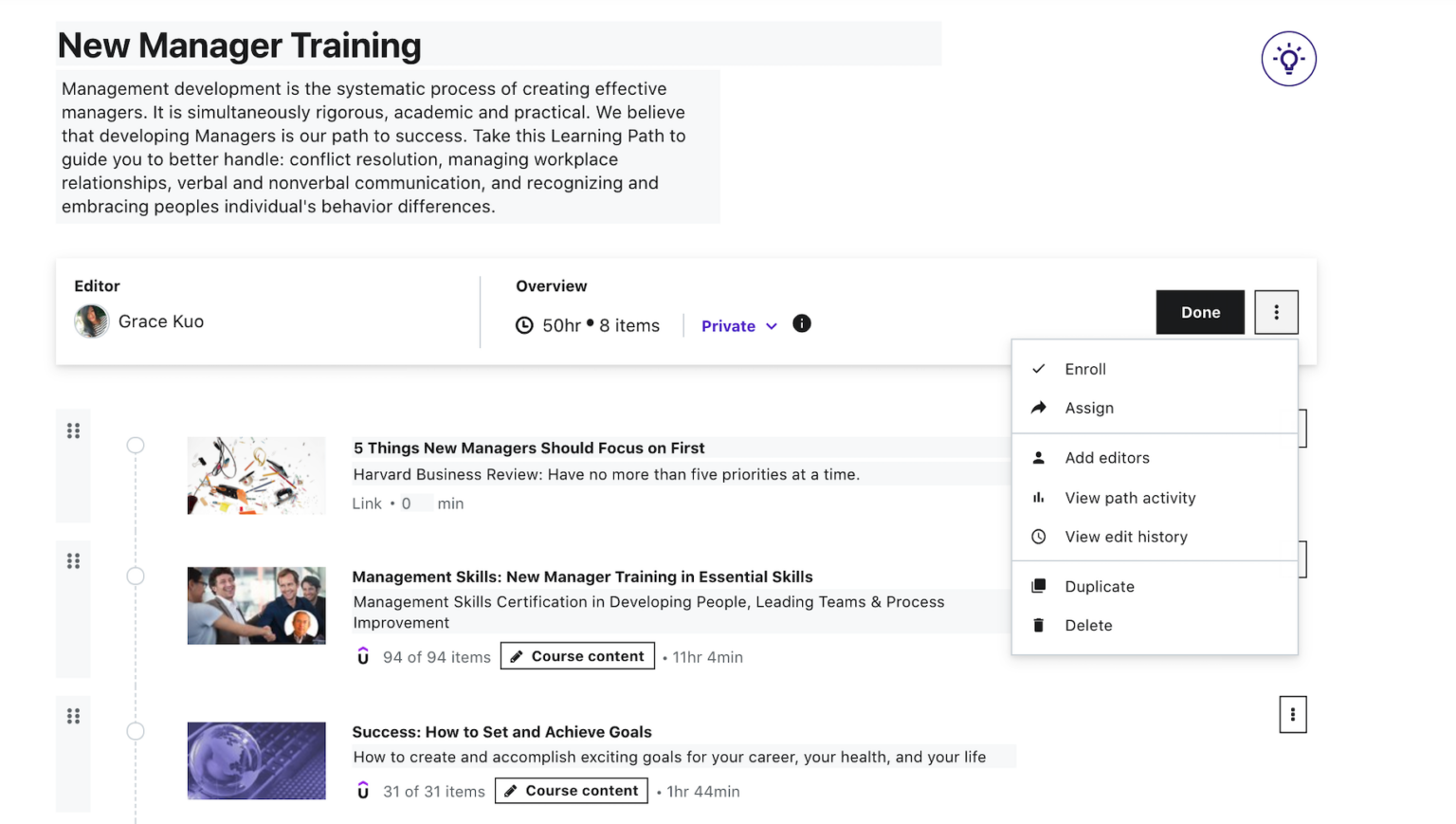Click the lightbulb icon at top right

point(1288,59)
